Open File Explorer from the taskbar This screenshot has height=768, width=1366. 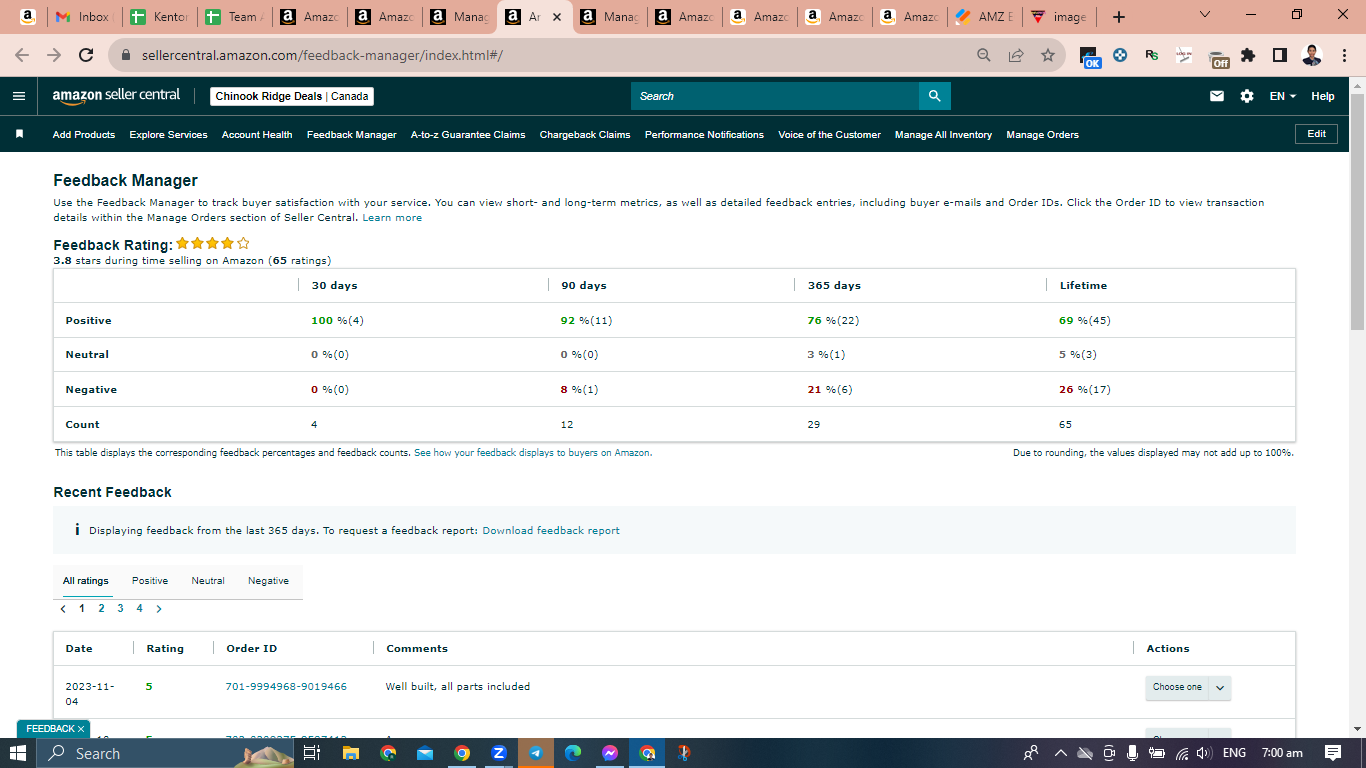point(350,753)
